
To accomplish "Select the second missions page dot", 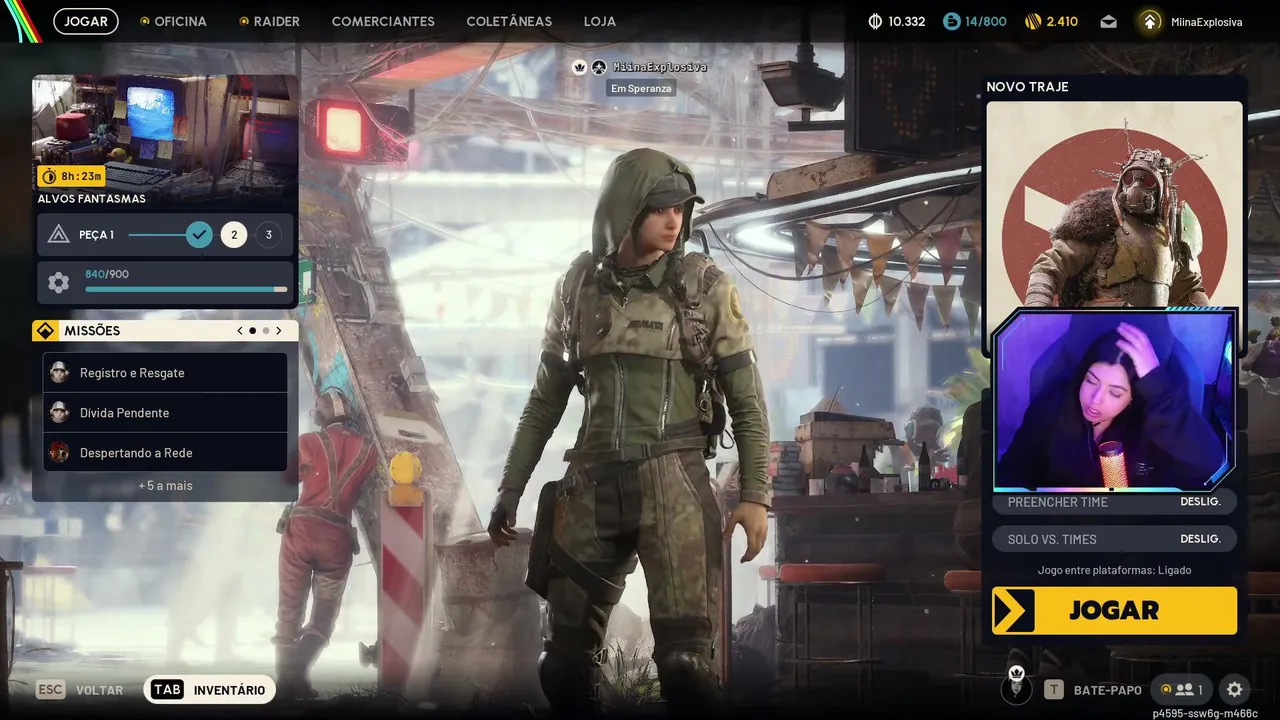I will [266, 330].
